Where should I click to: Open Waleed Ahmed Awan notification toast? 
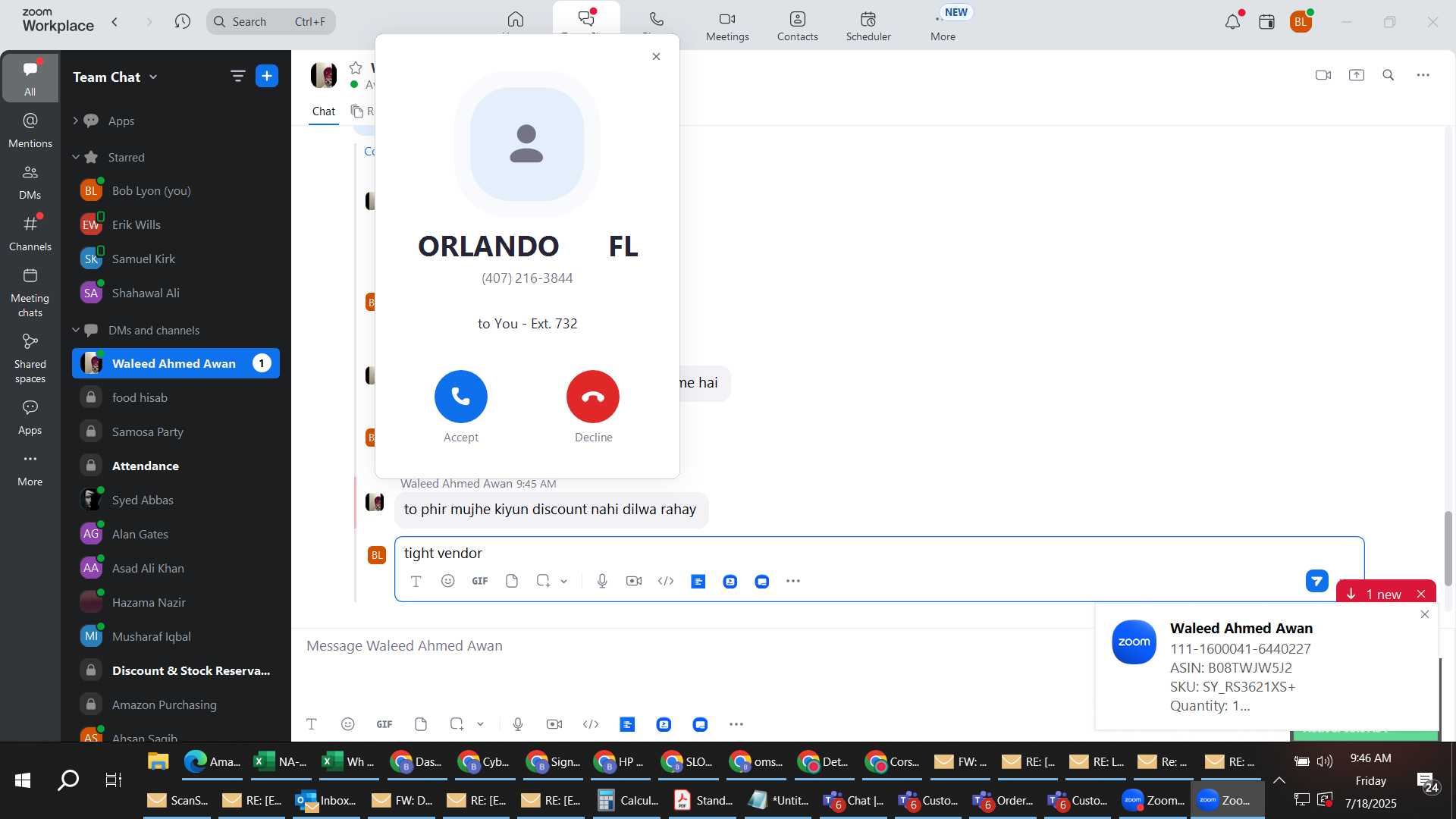[x=1267, y=666]
